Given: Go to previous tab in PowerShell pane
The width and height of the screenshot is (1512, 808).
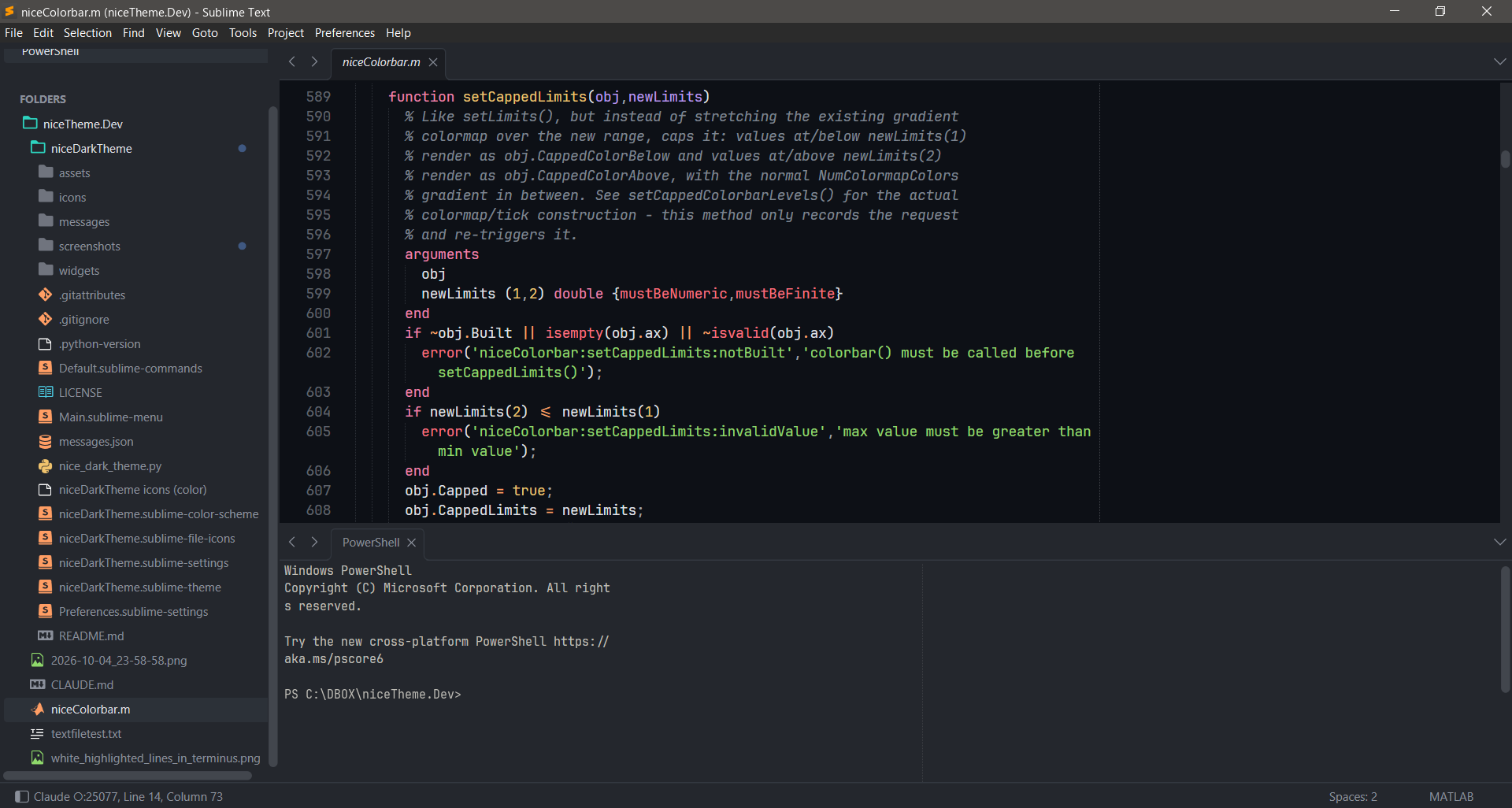Looking at the screenshot, I should pos(292,542).
